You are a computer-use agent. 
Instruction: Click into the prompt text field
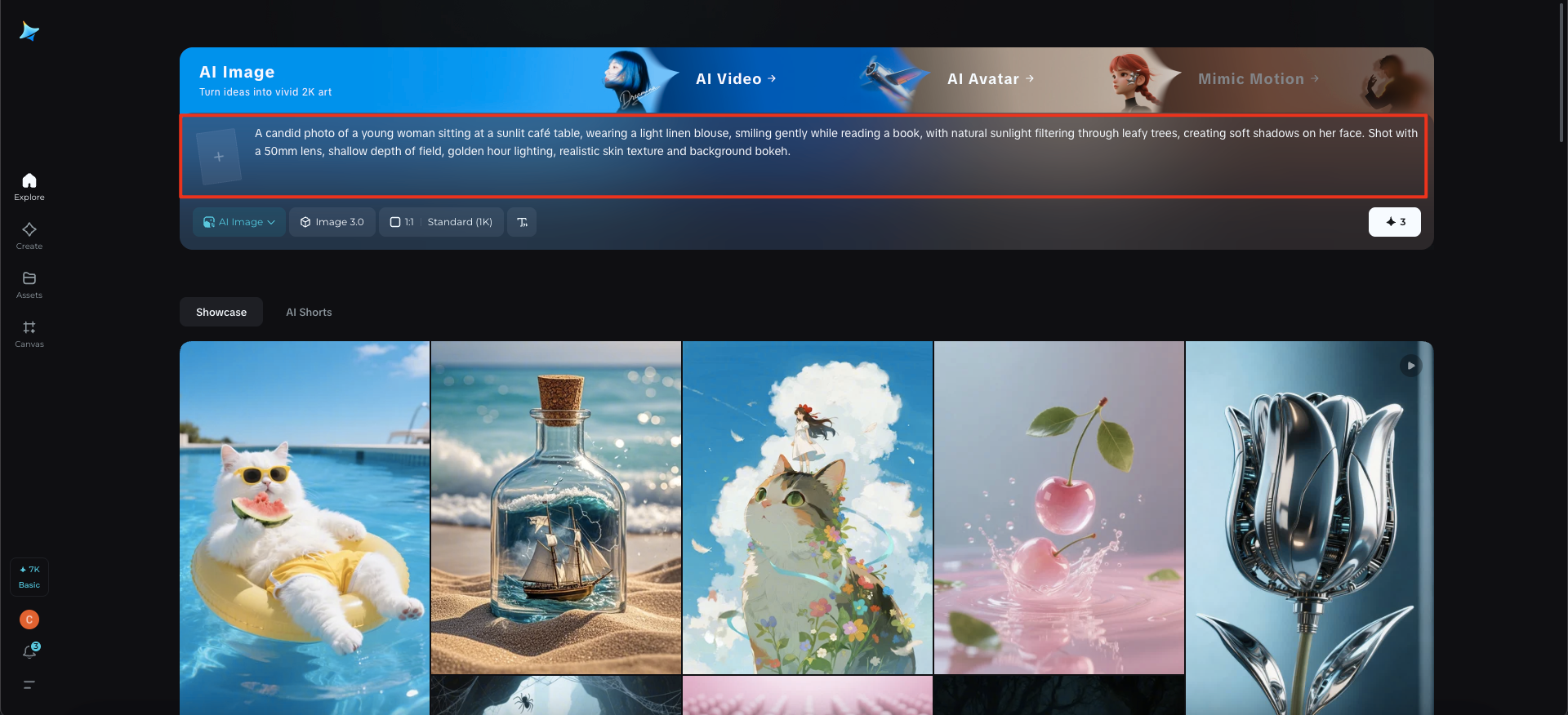click(x=835, y=155)
